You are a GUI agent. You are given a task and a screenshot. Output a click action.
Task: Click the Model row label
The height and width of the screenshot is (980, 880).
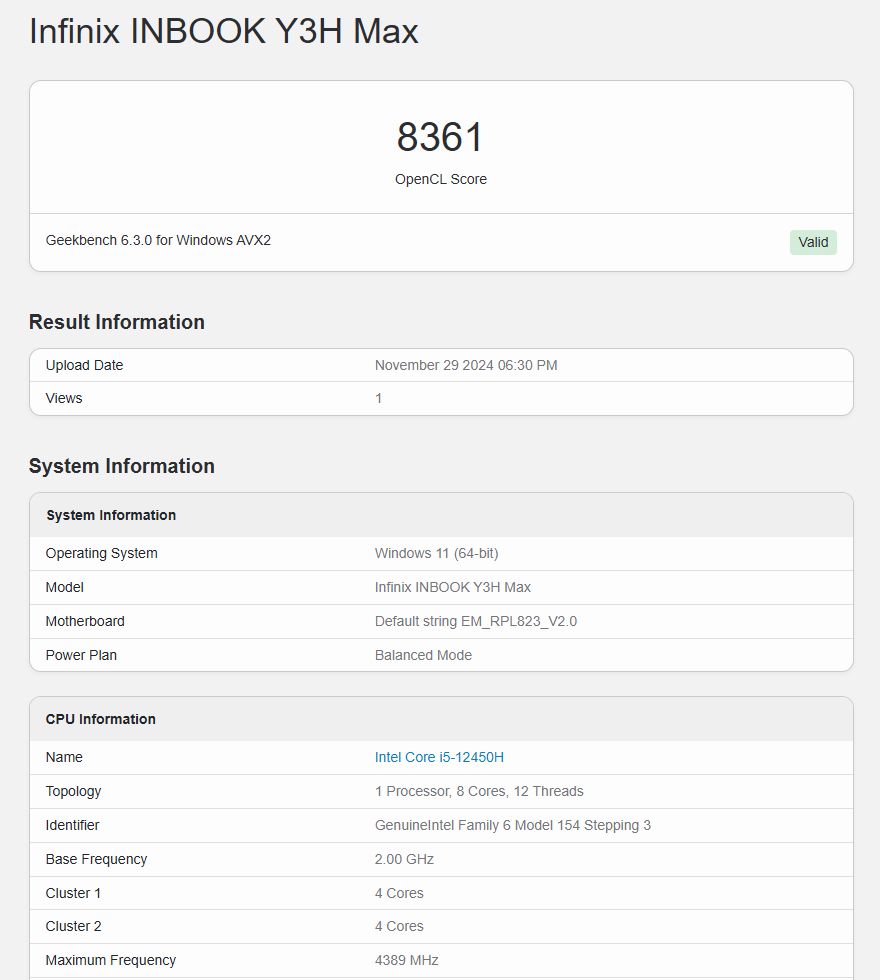click(x=64, y=587)
